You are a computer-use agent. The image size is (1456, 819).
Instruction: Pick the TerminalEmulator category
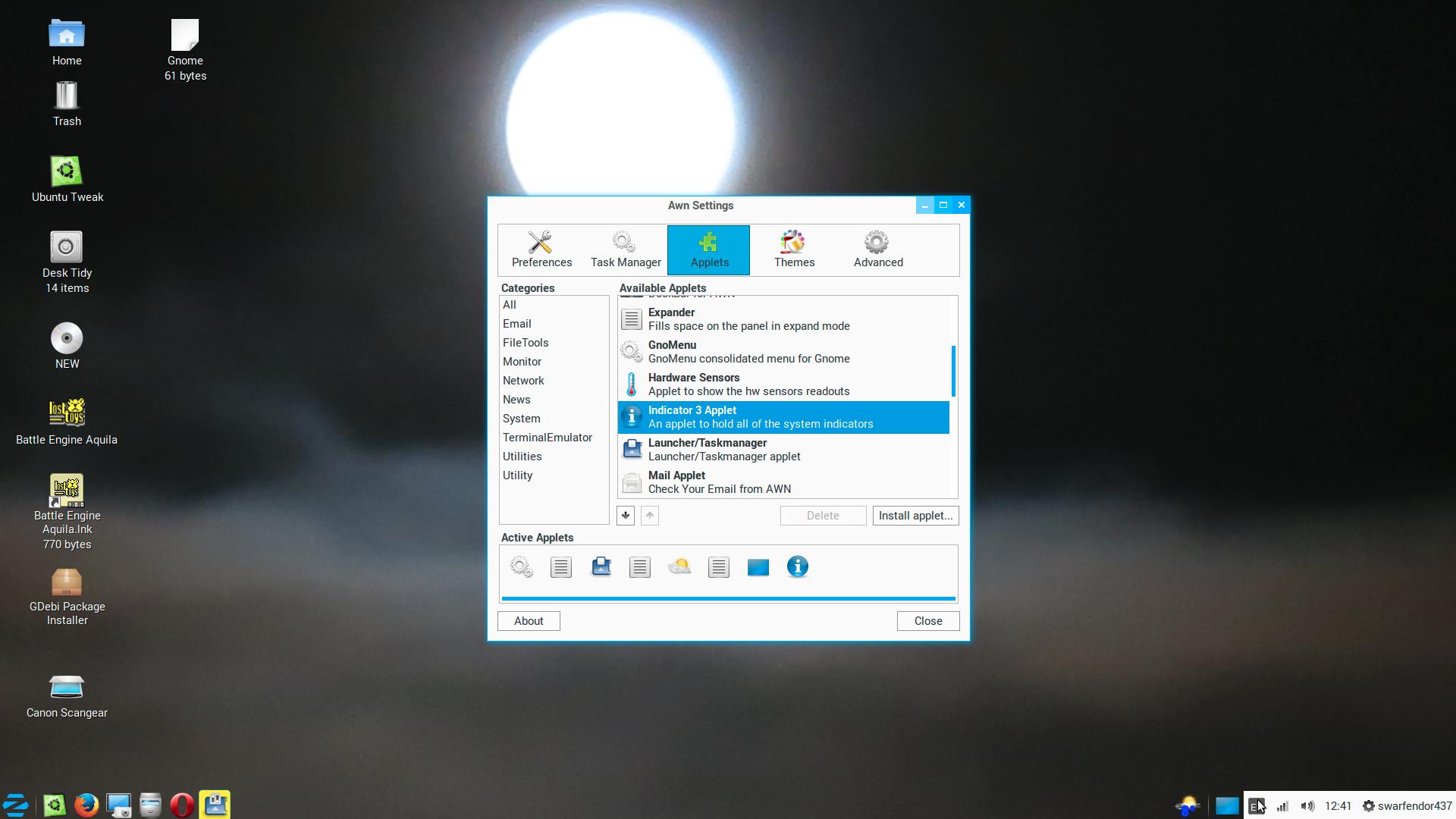click(554, 438)
